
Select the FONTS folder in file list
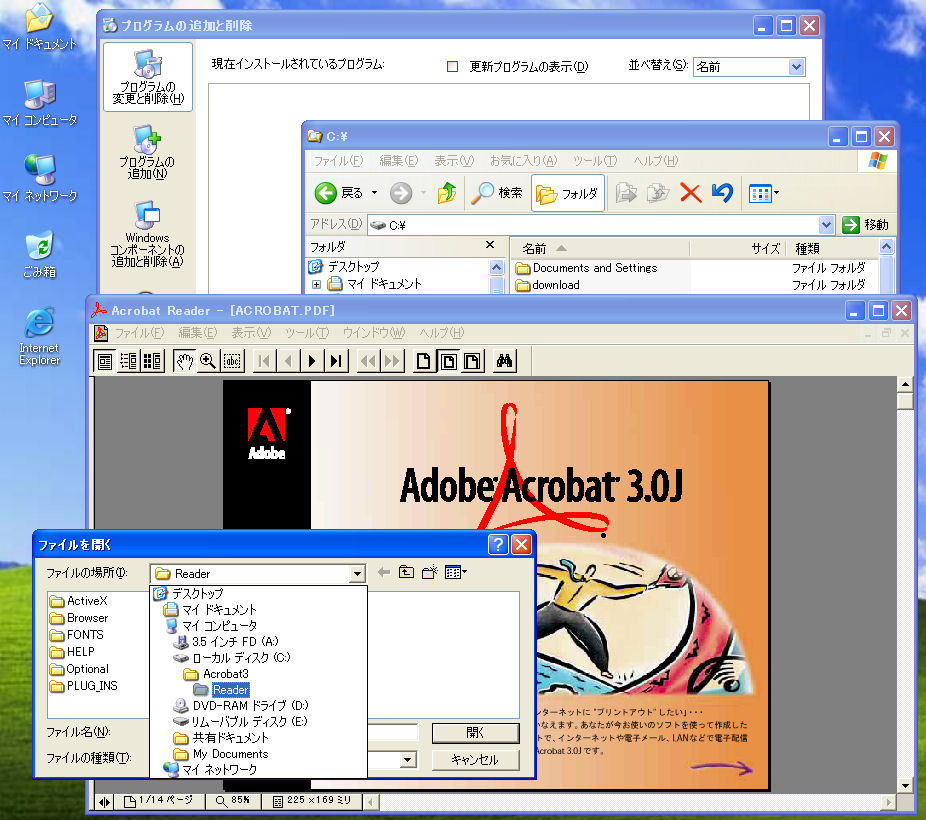[77, 635]
